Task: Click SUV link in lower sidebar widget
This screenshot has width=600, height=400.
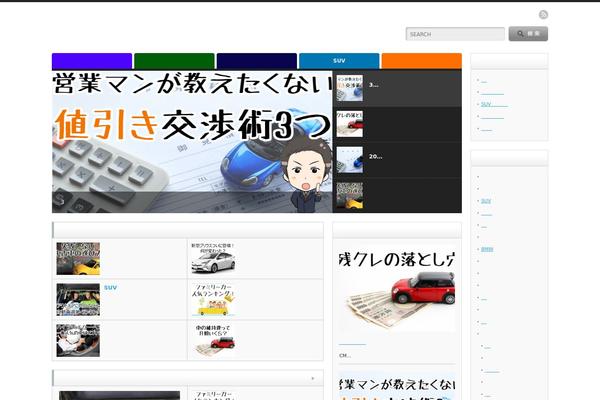Action: (x=486, y=201)
